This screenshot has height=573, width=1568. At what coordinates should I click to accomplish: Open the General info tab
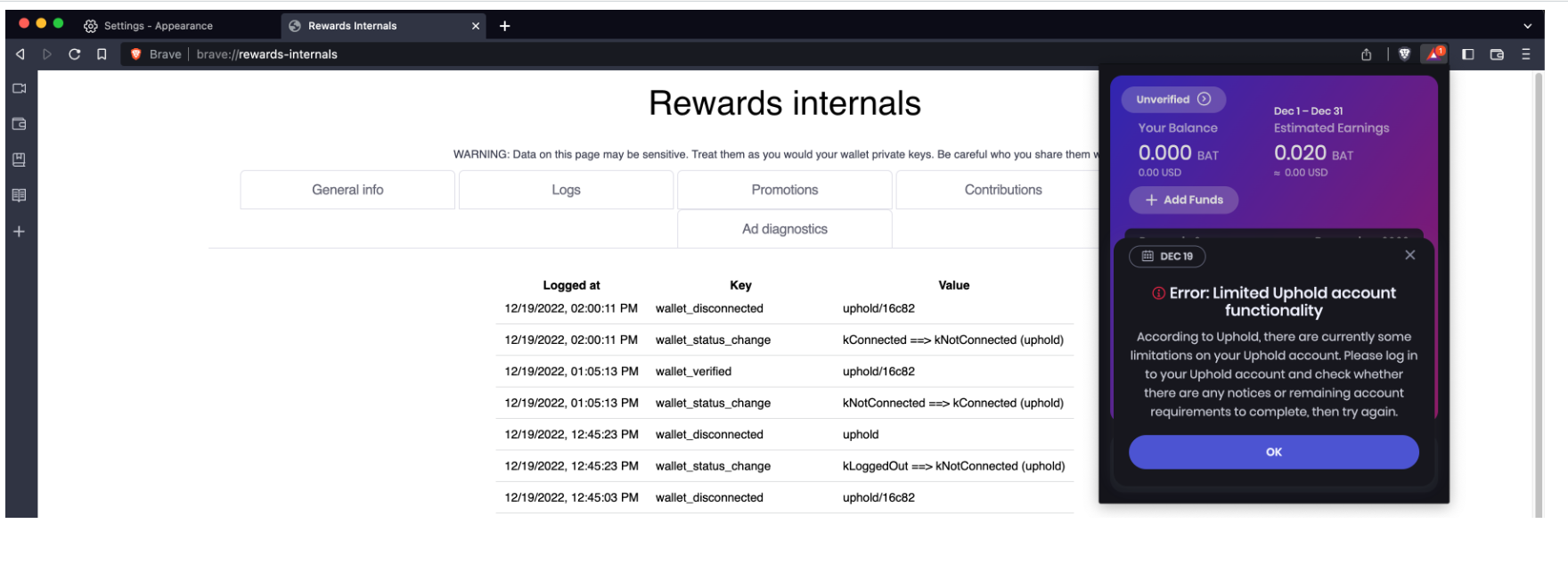click(x=347, y=190)
